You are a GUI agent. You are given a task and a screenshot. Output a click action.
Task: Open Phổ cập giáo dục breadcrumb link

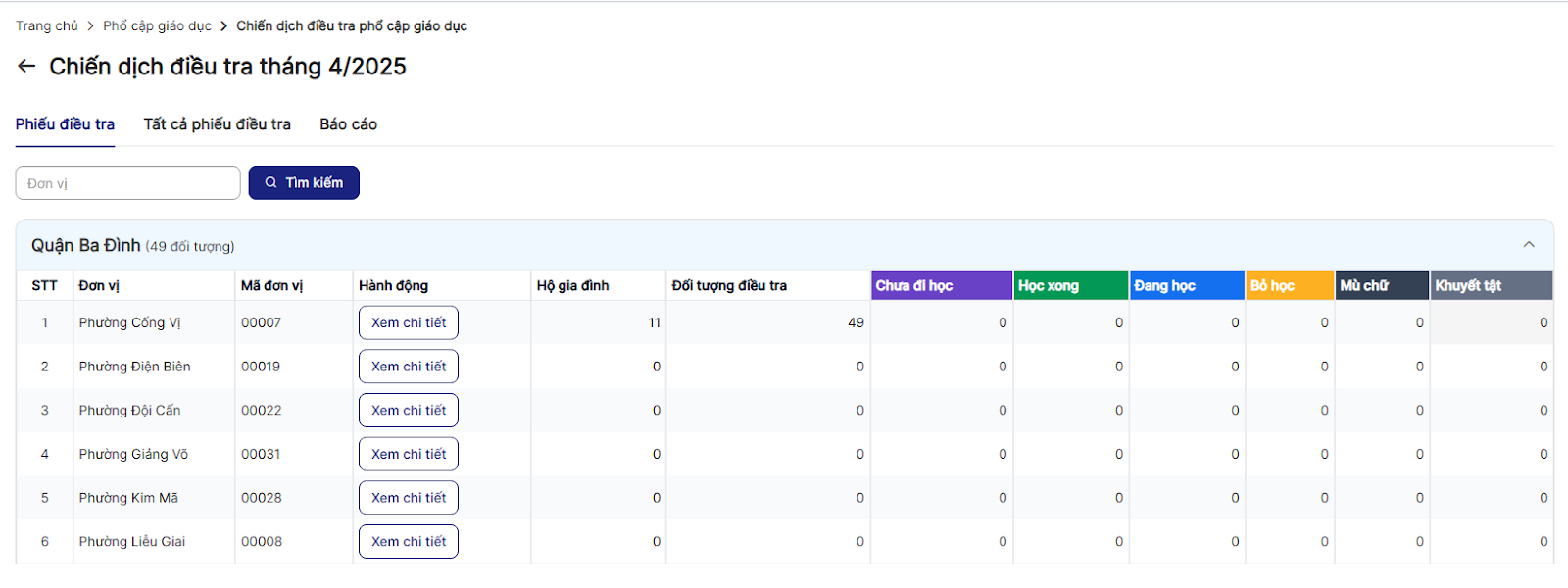point(157,26)
